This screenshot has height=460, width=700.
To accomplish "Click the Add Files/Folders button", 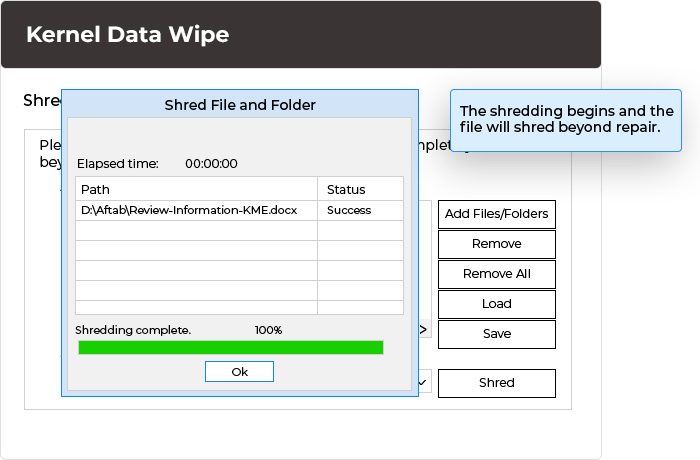I will (x=497, y=214).
